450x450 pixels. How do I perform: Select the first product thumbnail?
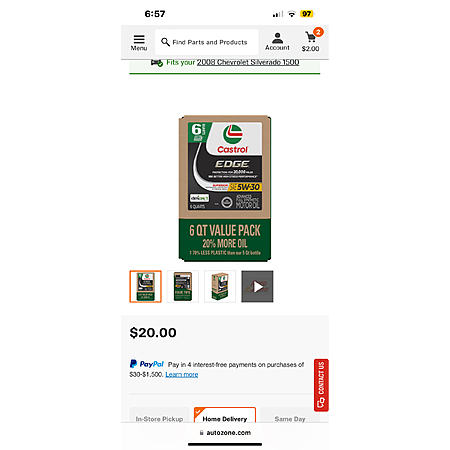145,286
